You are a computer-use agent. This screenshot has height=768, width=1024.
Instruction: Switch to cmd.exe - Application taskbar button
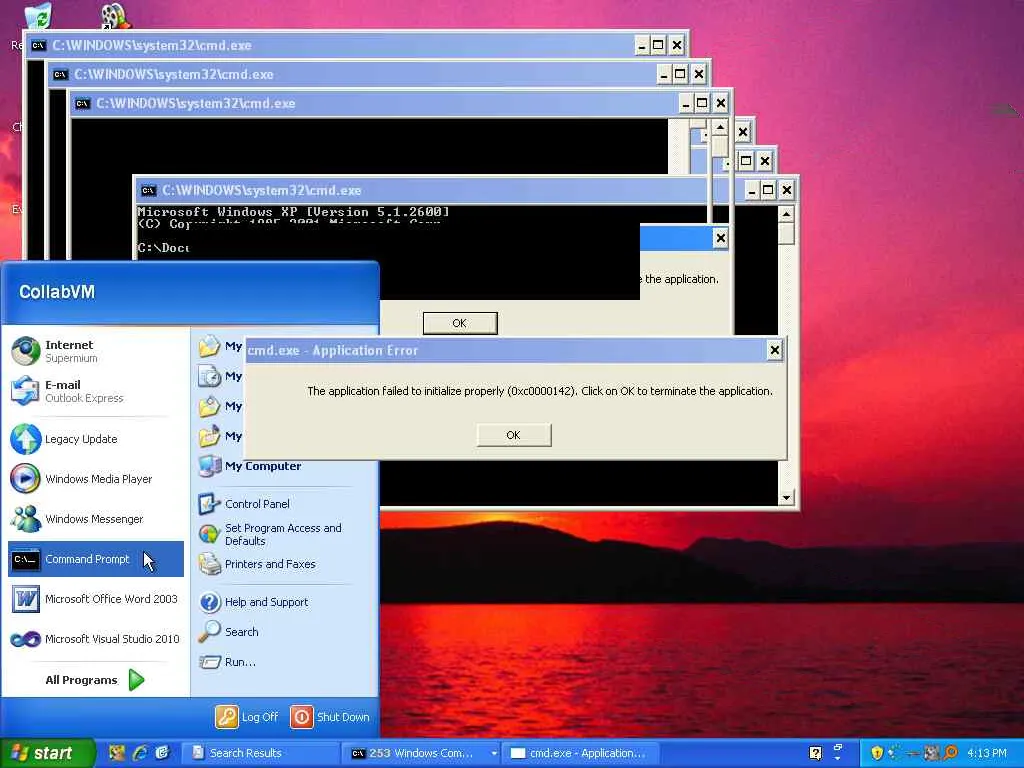(580, 753)
